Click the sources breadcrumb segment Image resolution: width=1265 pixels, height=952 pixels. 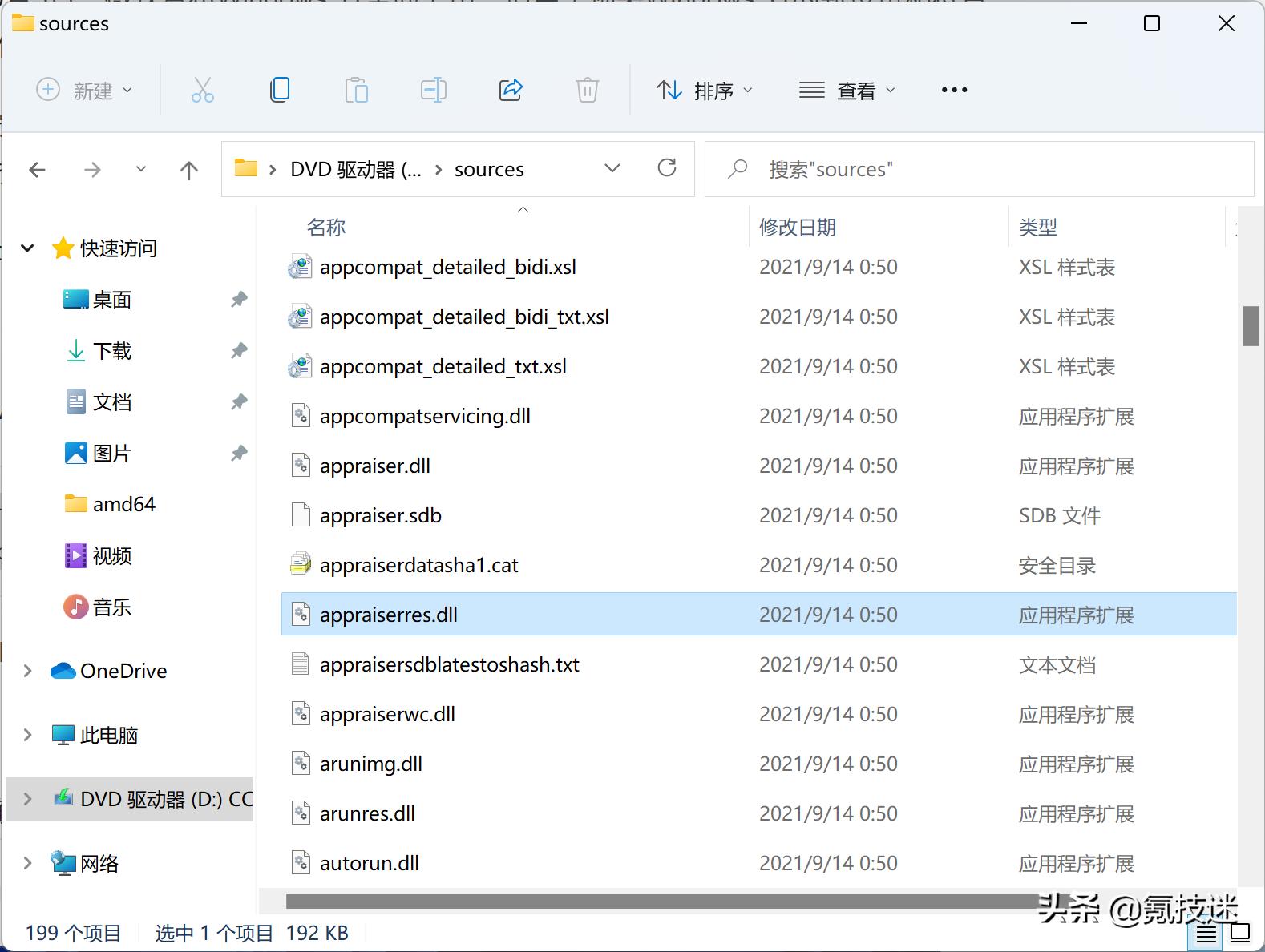click(x=489, y=169)
